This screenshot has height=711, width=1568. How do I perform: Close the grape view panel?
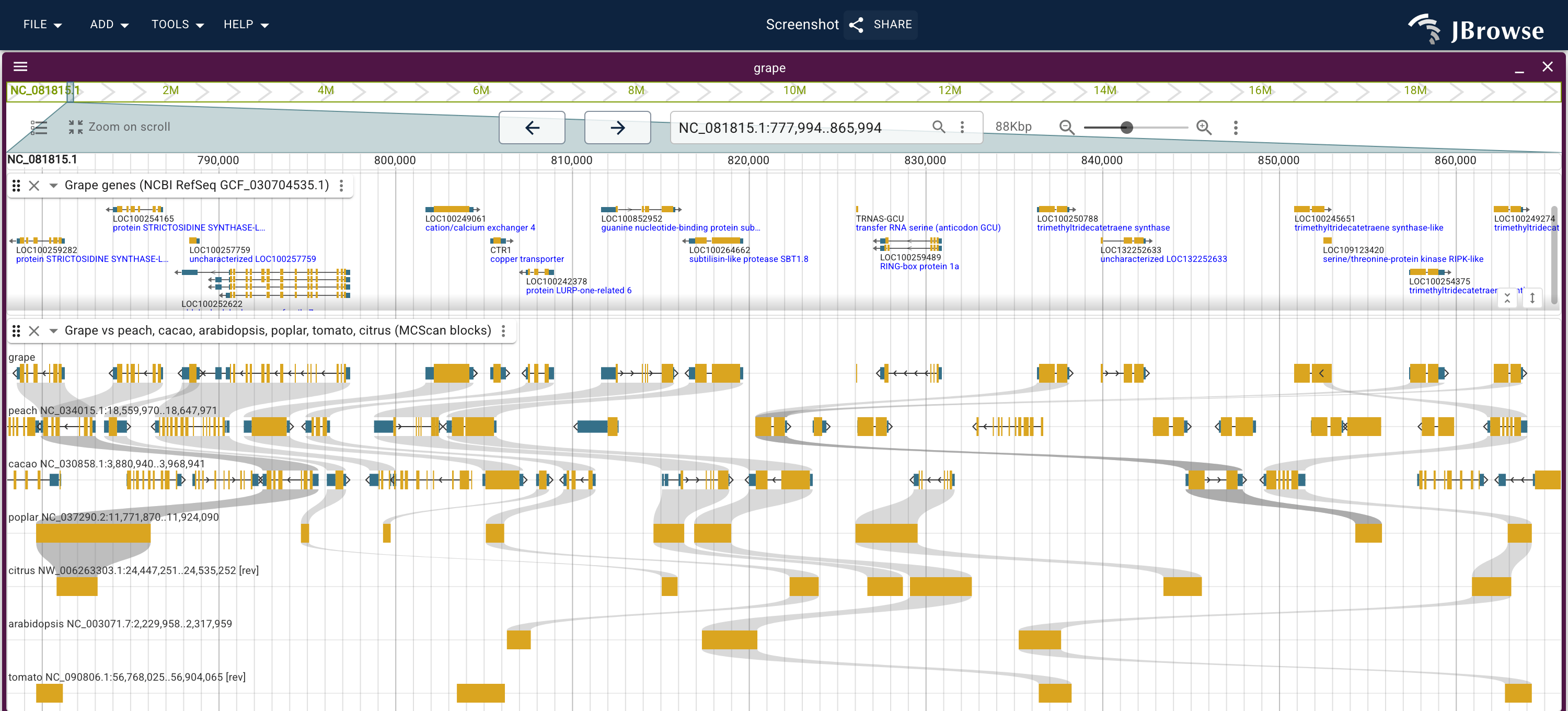point(1547,67)
